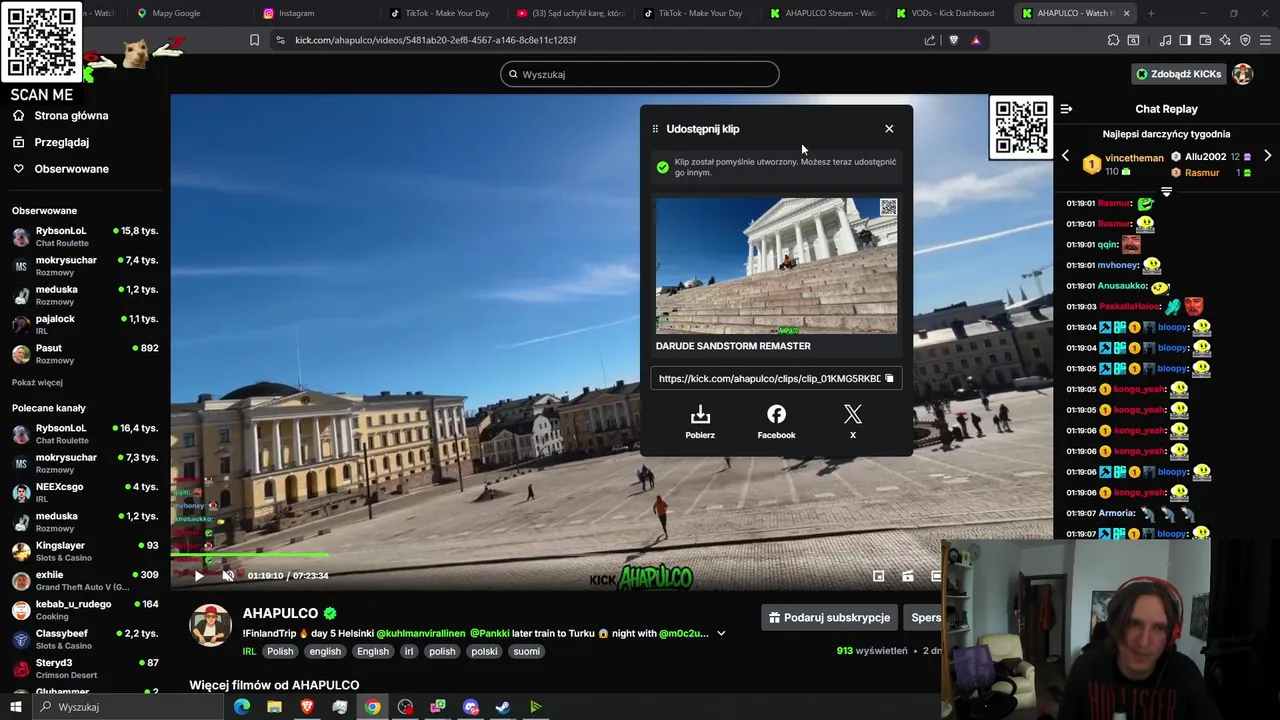Show next weekly top gifters
The width and height of the screenshot is (1280, 720).
pyautogui.click(x=1267, y=157)
